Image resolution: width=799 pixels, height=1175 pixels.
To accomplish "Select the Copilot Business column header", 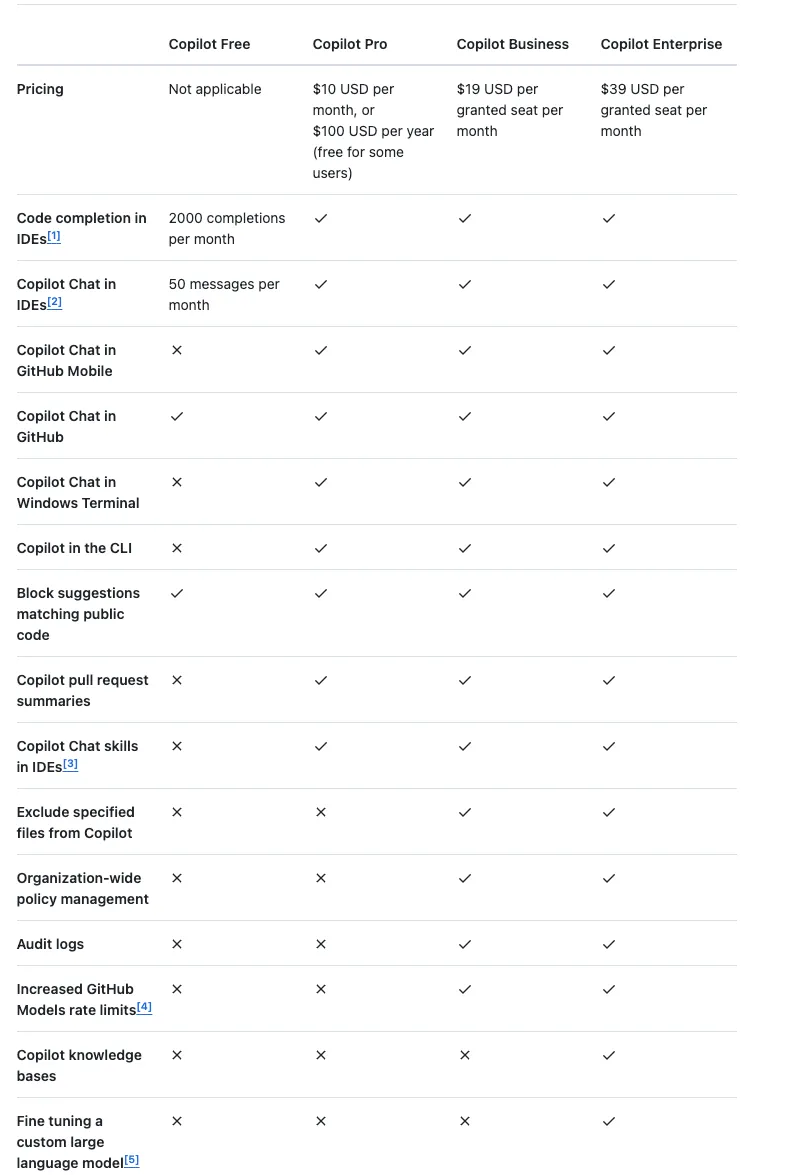I will coord(513,44).
